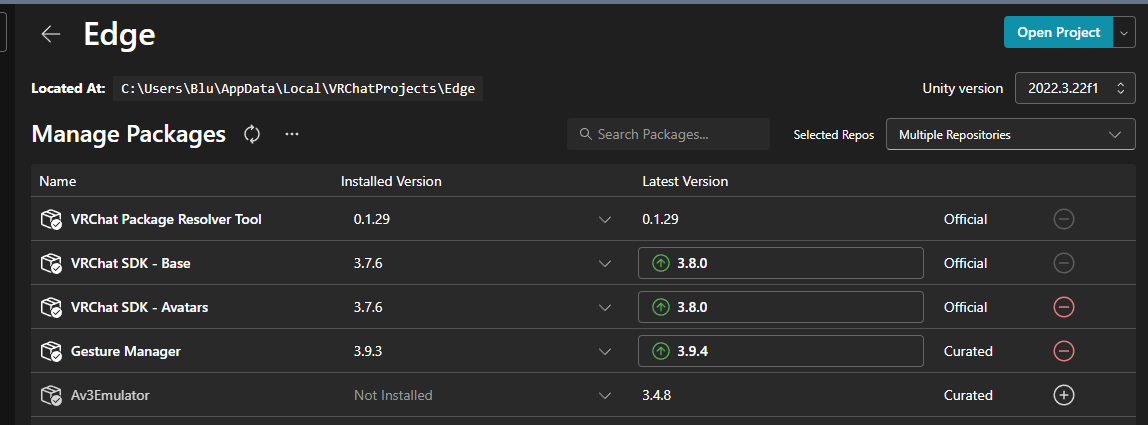The image size is (1148, 425).
Task: Upgrade VRChat SDK - Base to 3.8.0
Action: coord(780,263)
